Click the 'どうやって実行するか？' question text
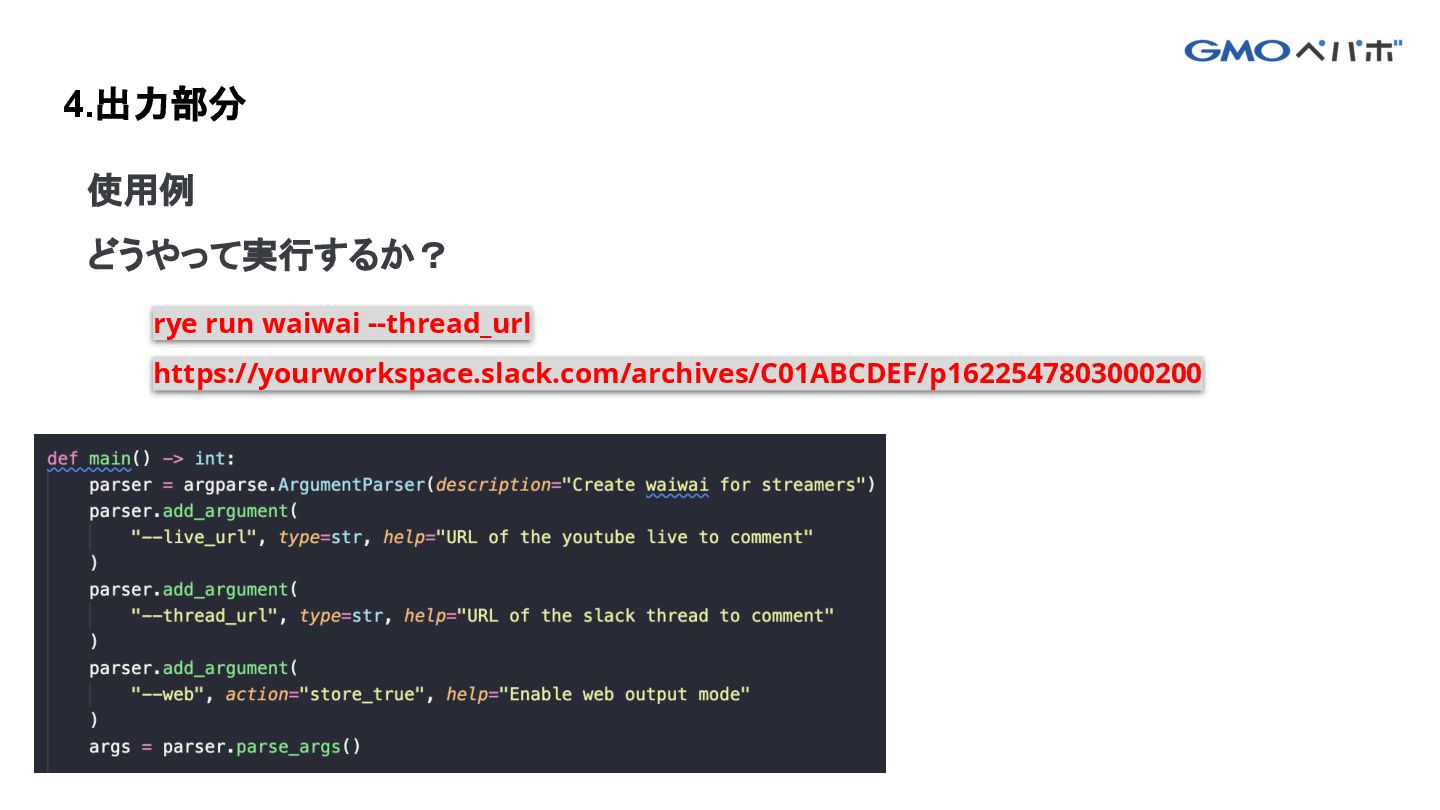This screenshot has height=810, width=1440. (266, 256)
